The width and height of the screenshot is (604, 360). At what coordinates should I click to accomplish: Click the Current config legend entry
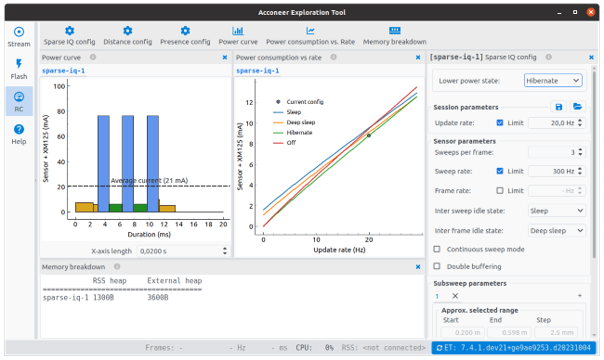click(x=299, y=102)
